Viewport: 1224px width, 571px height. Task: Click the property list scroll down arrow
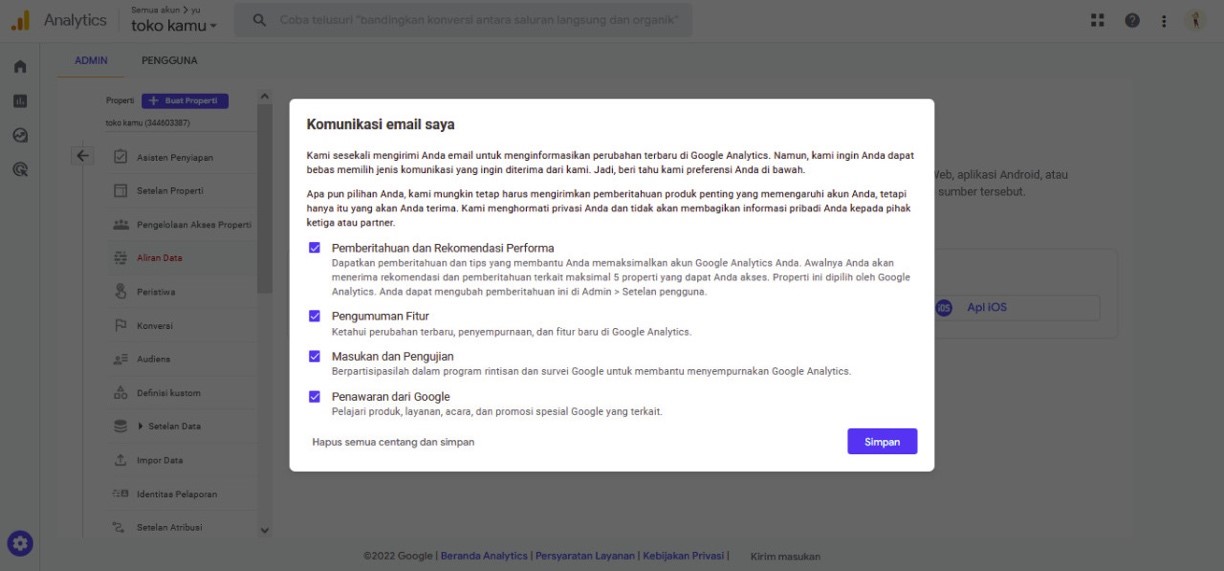click(264, 530)
